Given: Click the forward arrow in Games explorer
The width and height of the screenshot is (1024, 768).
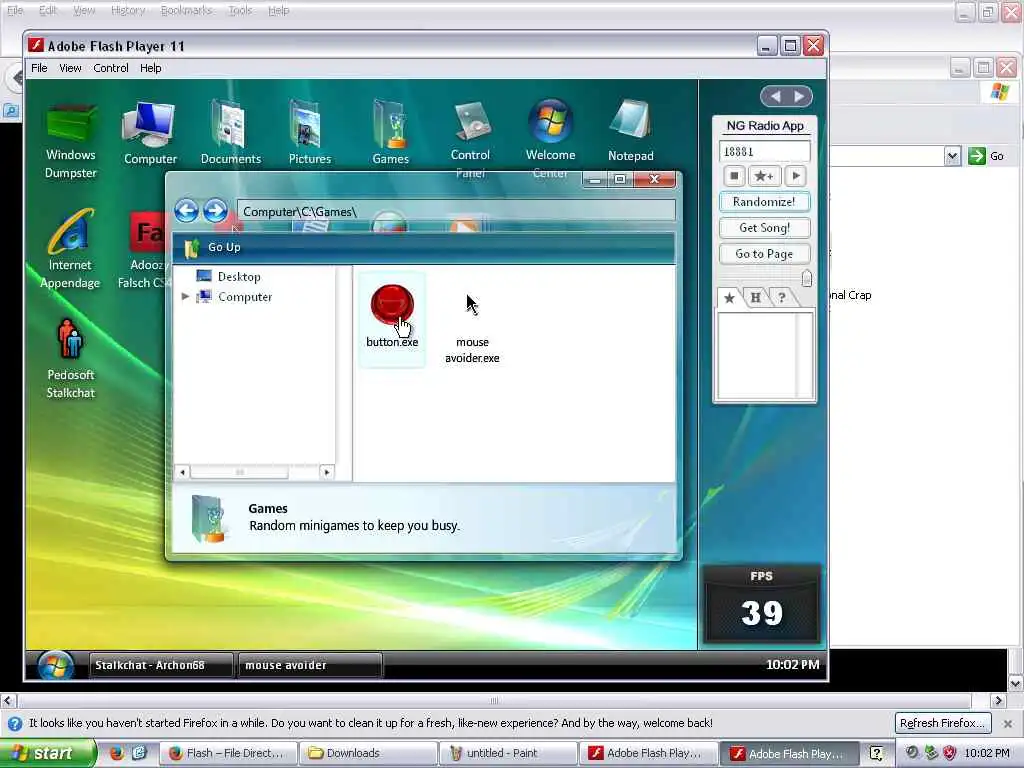Looking at the screenshot, I should pyautogui.click(x=215, y=211).
